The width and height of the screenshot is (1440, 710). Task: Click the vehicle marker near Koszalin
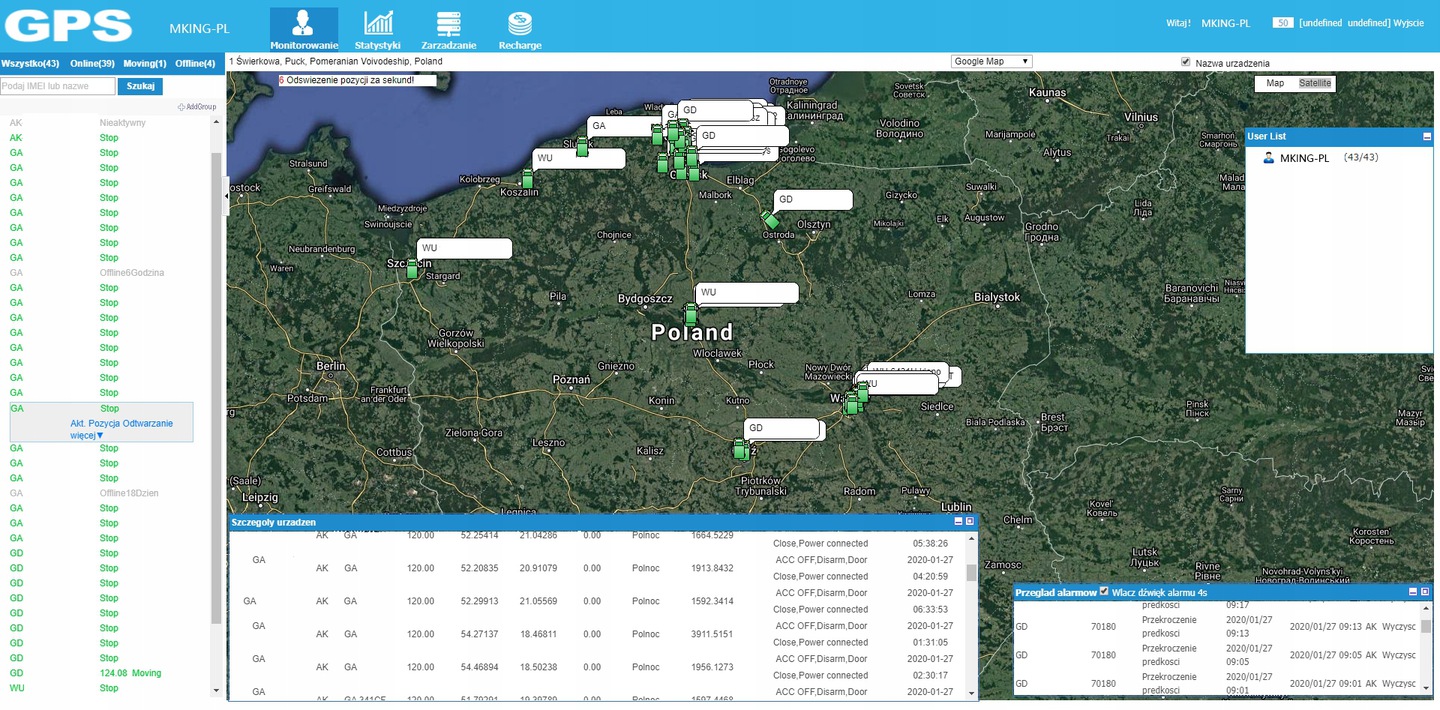pos(528,179)
